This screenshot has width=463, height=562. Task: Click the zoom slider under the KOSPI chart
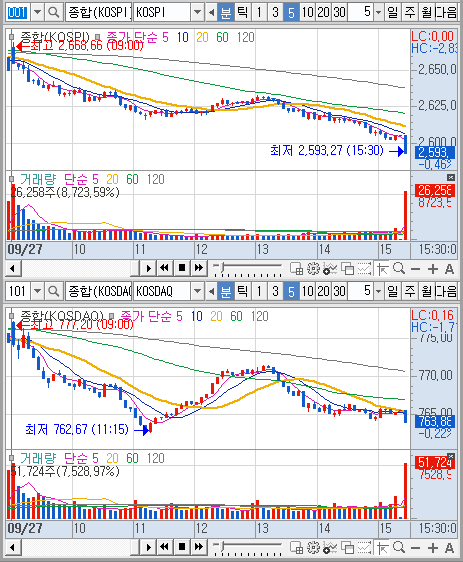pyautogui.click(x=247, y=268)
